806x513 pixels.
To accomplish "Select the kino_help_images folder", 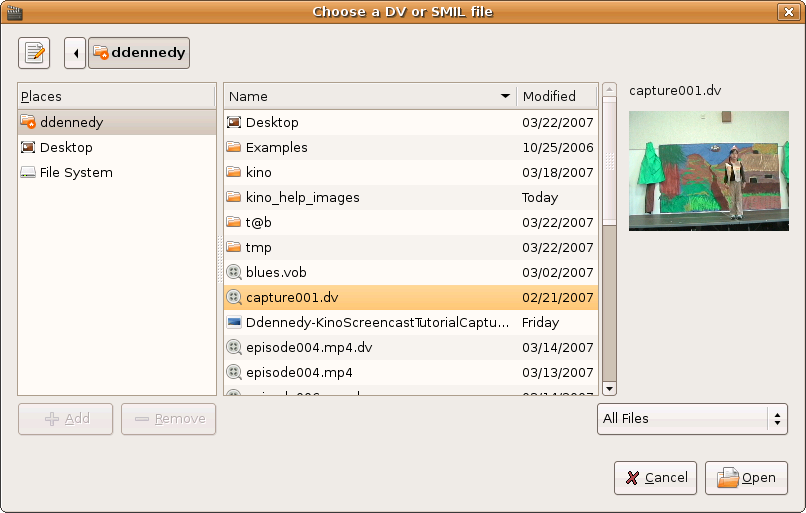I will point(302,197).
